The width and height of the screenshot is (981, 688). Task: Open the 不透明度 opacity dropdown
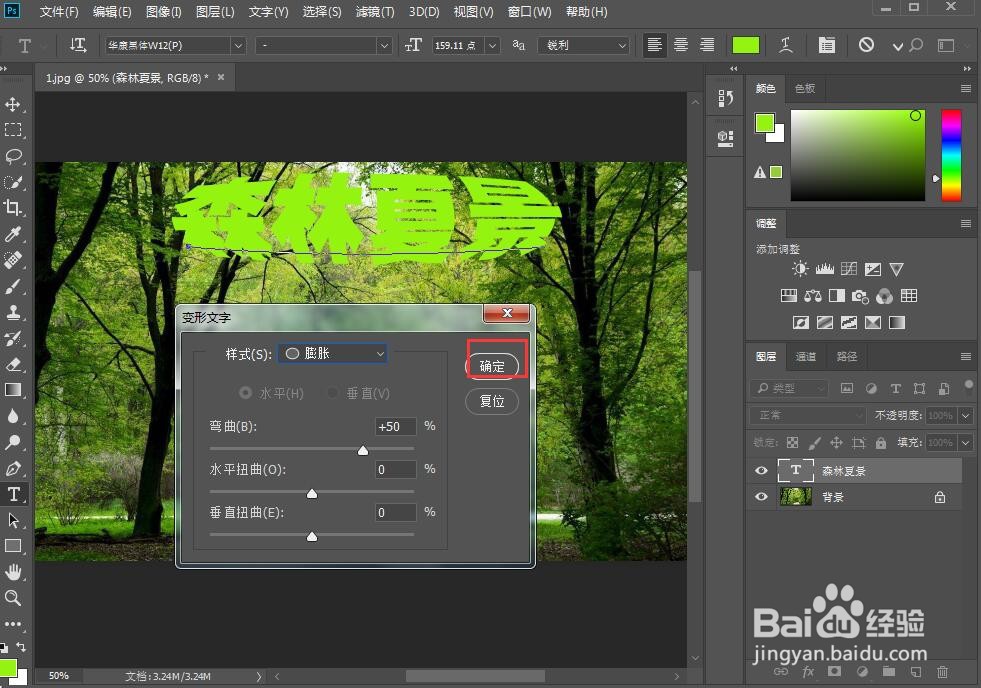click(966, 415)
